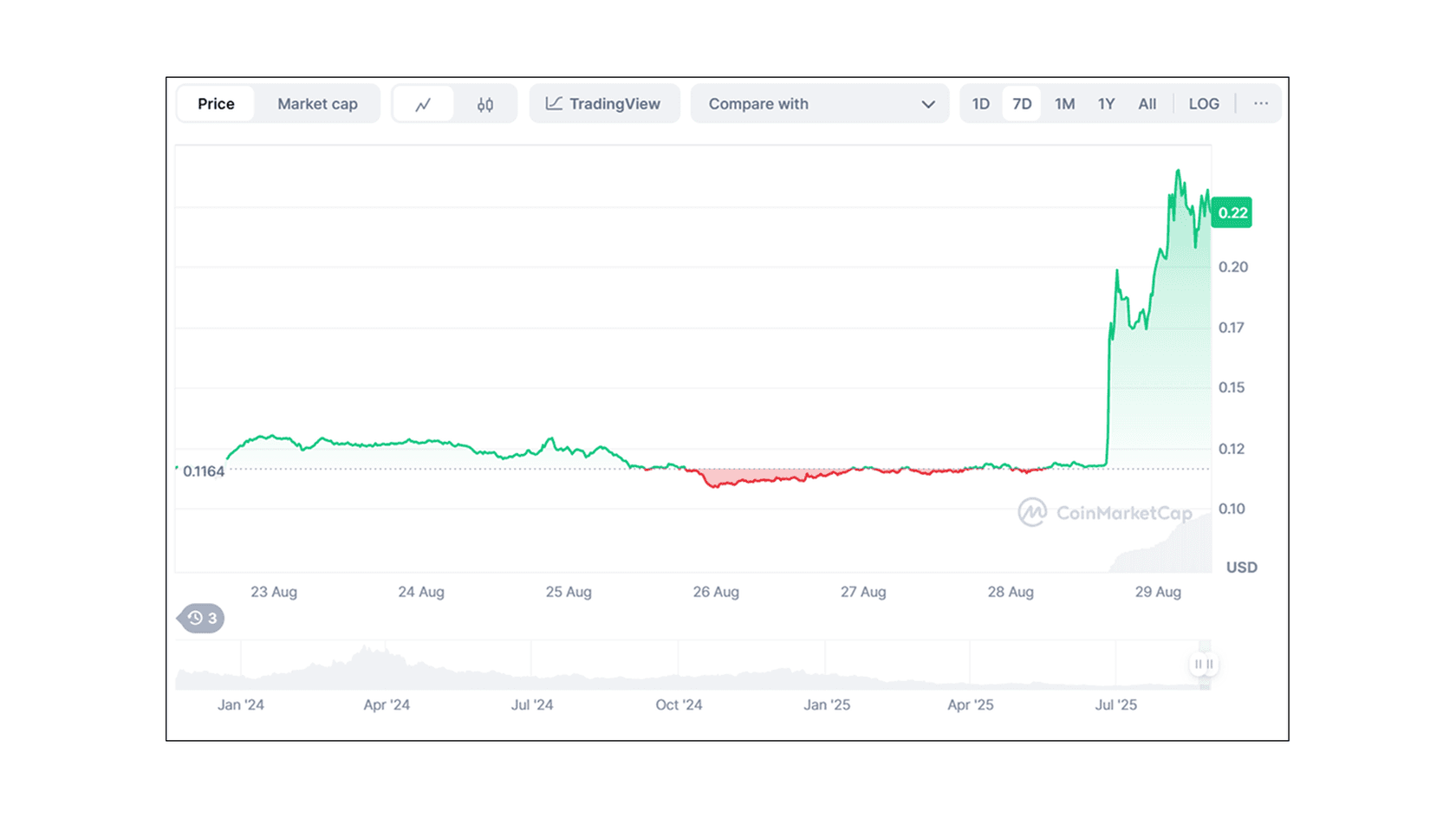This screenshot has width=1456, height=818.
Task: Select the Price tab
Action: pyautogui.click(x=216, y=104)
